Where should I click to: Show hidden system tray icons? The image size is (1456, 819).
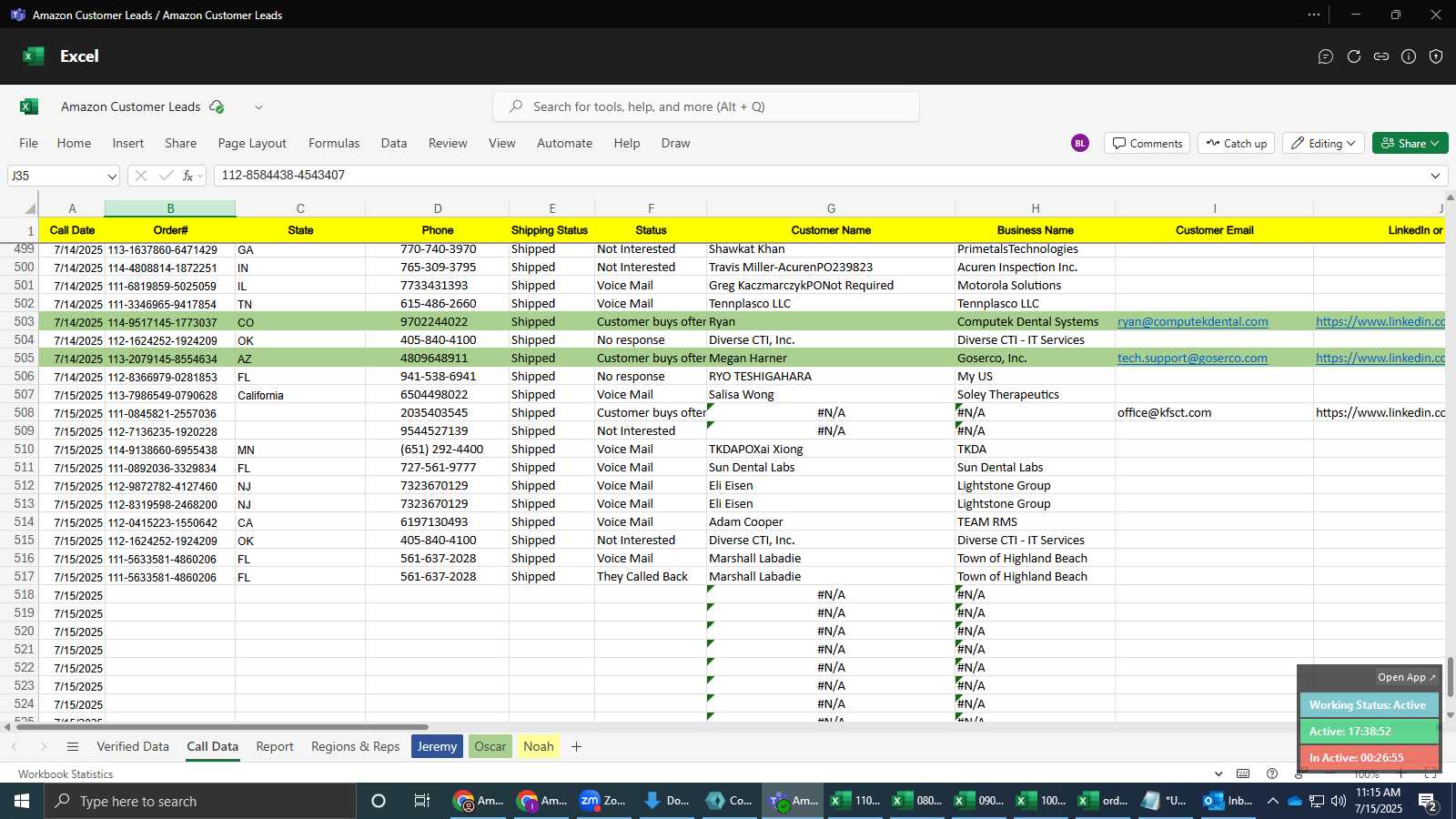[x=1272, y=801]
